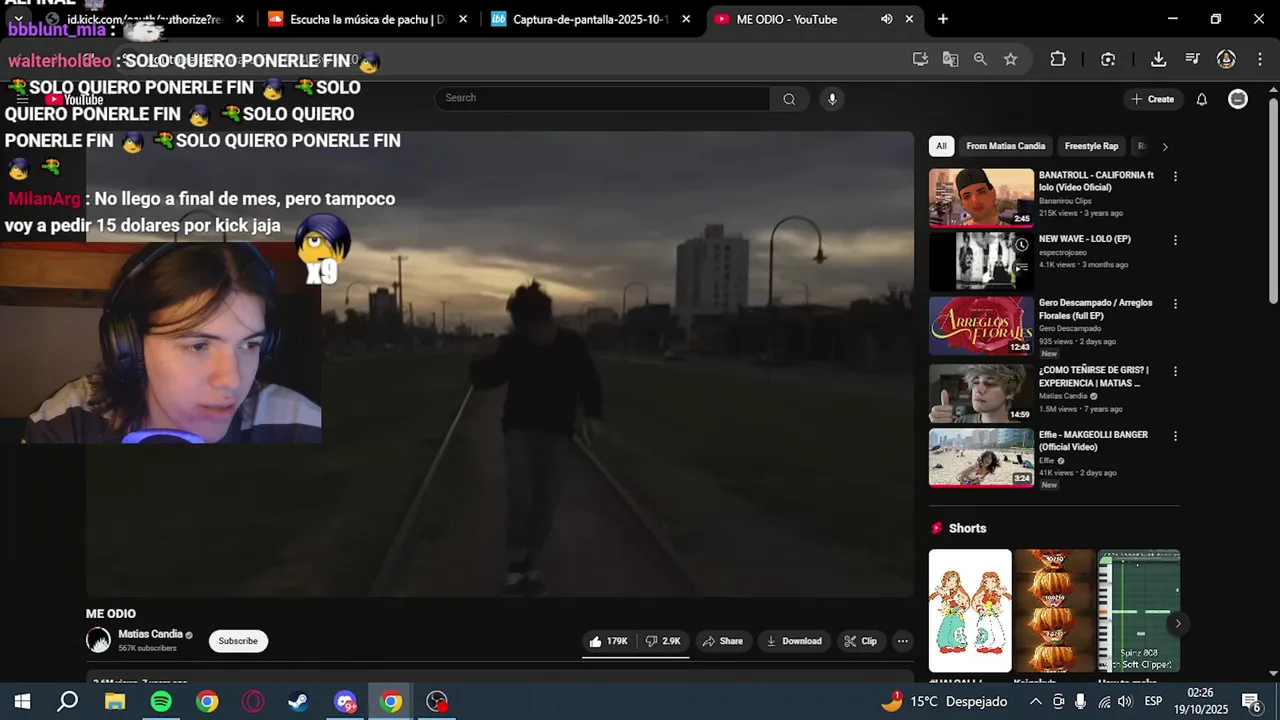The height and width of the screenshot is (720, 1280).
Task: Show hidden system tray icons
Action: coord(1035,702)
